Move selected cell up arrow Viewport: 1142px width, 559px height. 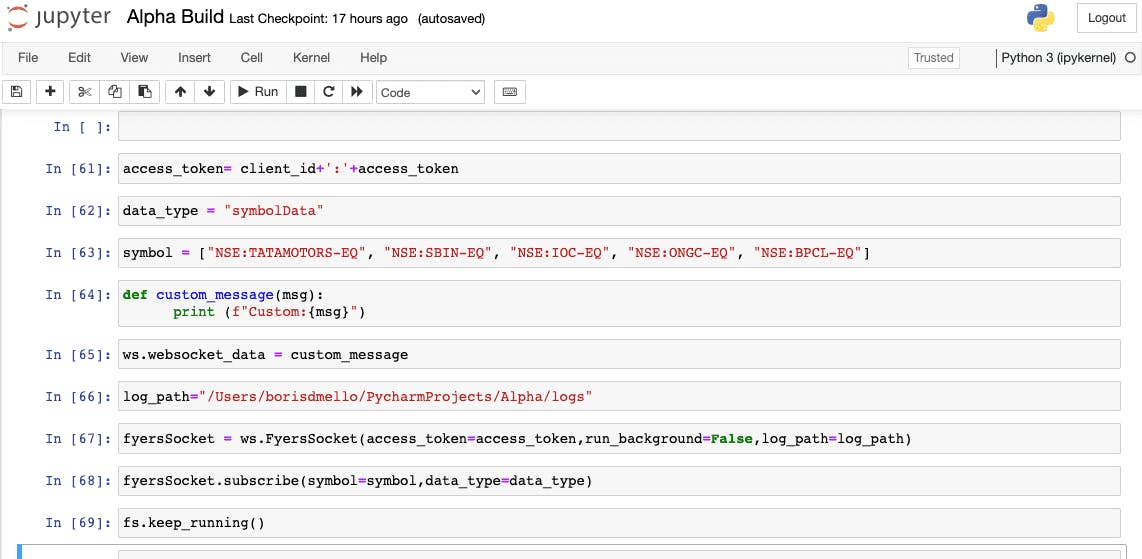180,92
